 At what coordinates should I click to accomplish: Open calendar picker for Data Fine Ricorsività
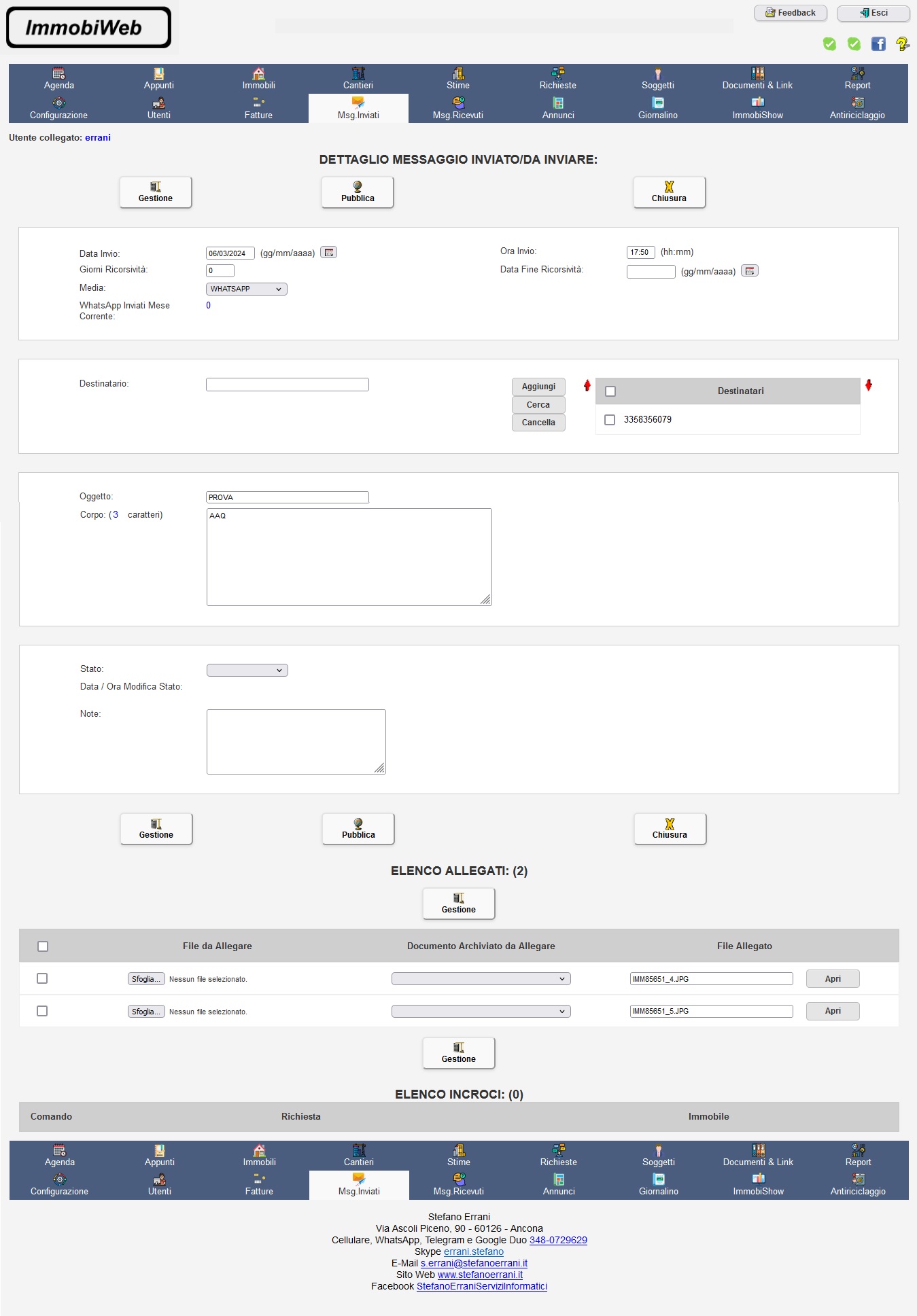coord(749,271)
